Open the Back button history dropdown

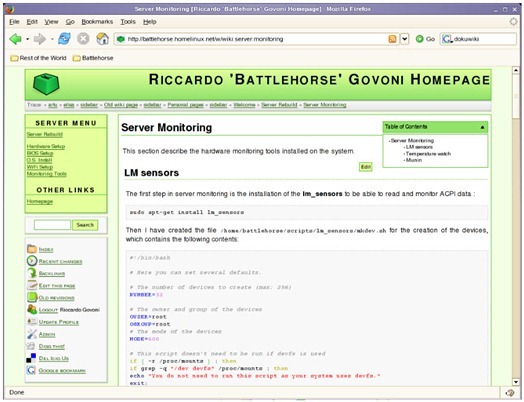(x=27, y=39)
